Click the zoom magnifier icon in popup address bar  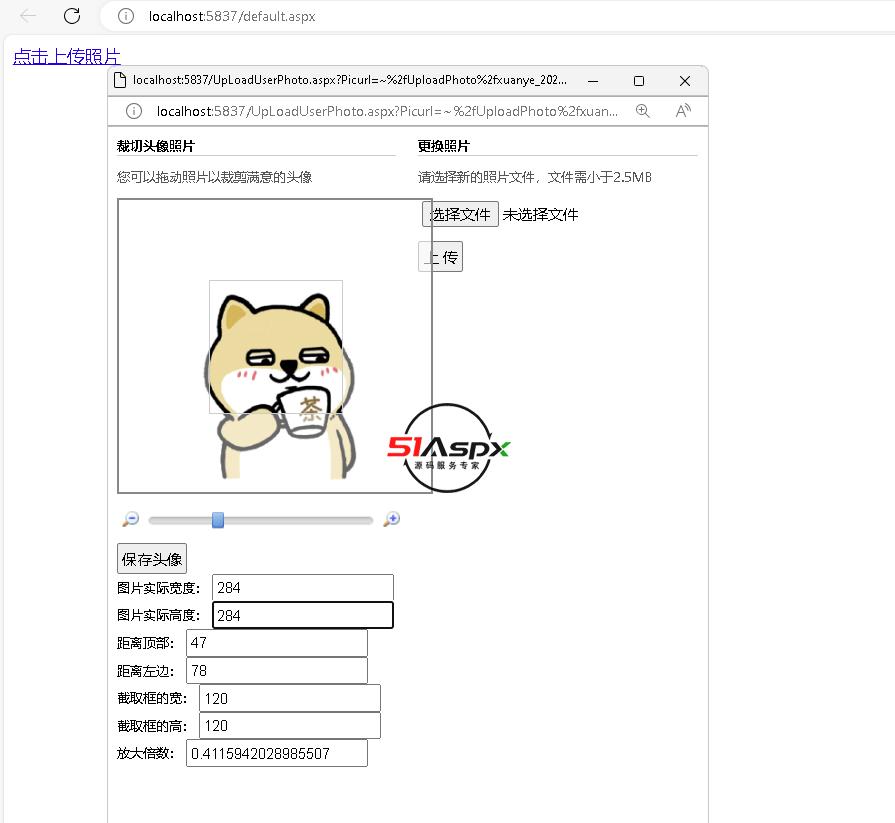point(643,111)
